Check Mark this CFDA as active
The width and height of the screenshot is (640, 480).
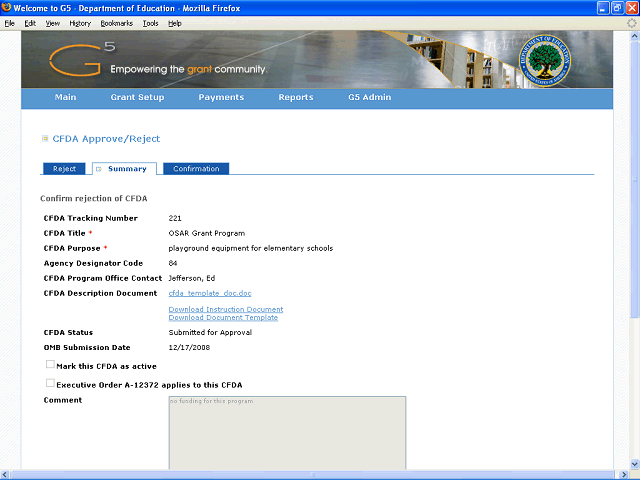[x=50, y=364]
